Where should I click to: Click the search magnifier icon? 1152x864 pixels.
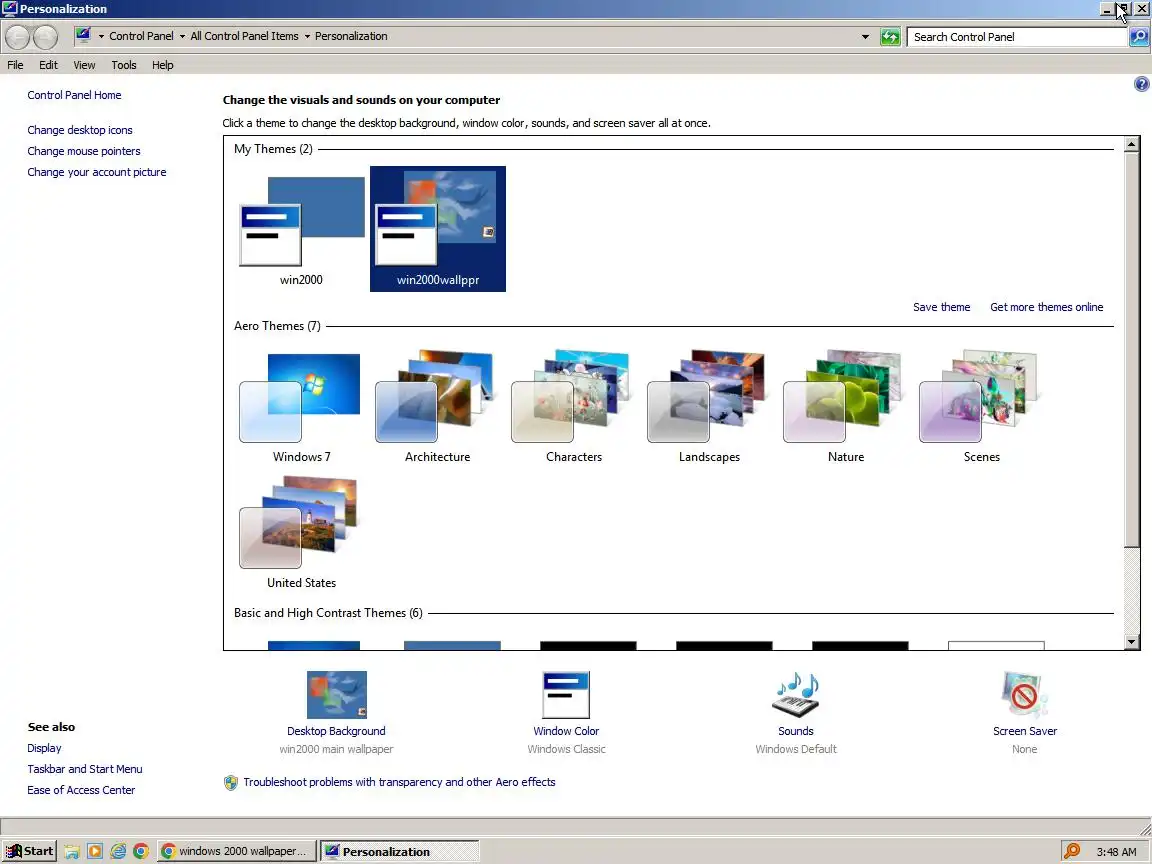coord(1139,37)
